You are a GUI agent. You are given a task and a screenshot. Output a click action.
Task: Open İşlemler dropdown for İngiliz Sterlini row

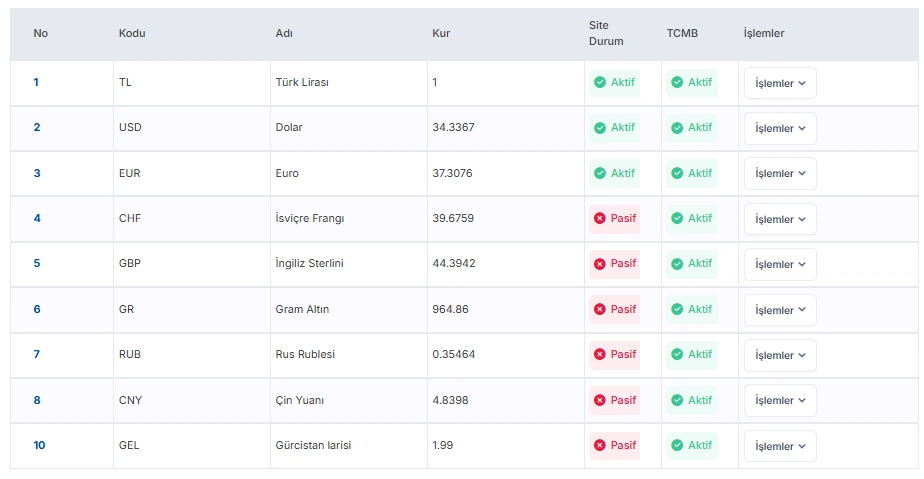(x=780, y=264)
